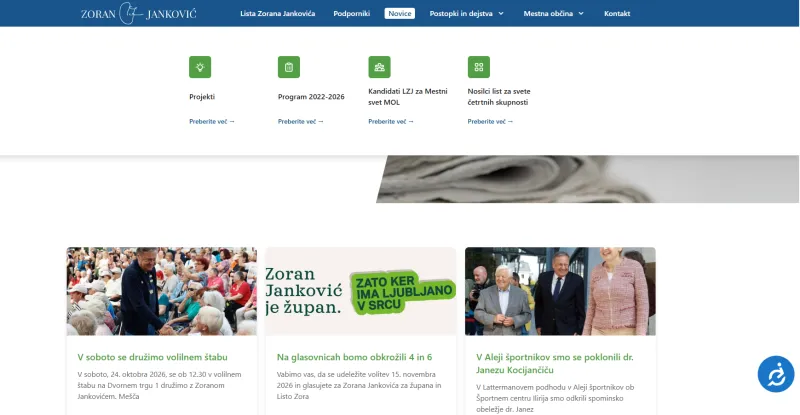The height and width of the screenshot is (415, 800).
Task: Open article V soboto se družimo volilnem štabu
Action: [153, 357]
